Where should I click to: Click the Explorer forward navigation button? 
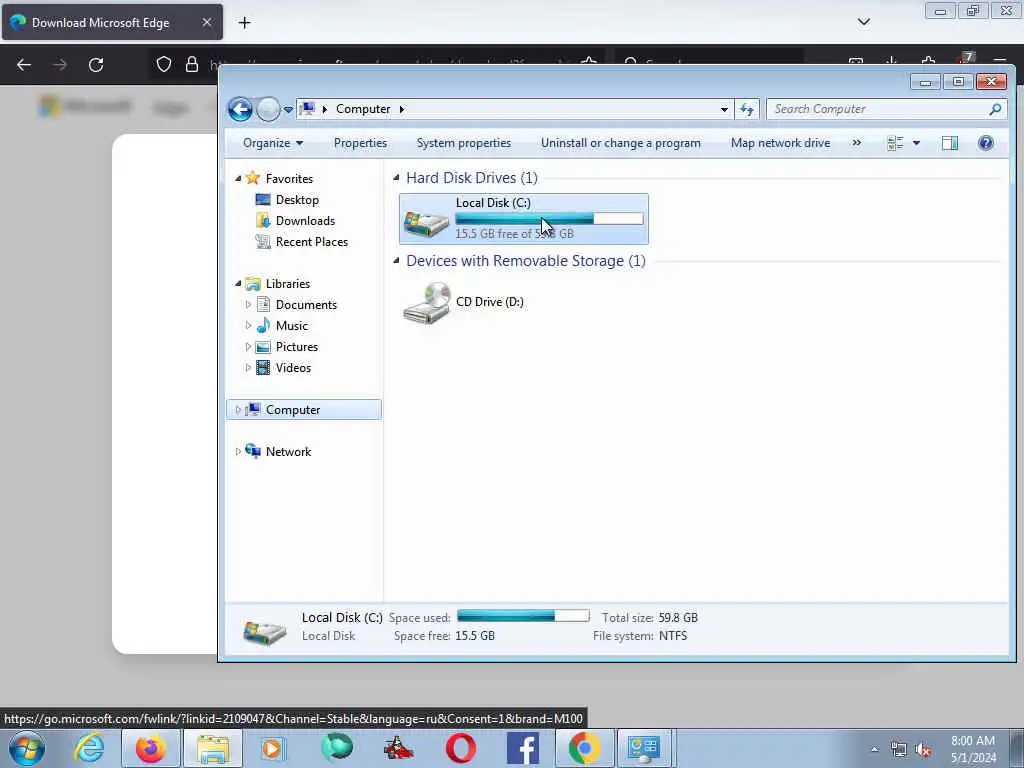point(268,109)
